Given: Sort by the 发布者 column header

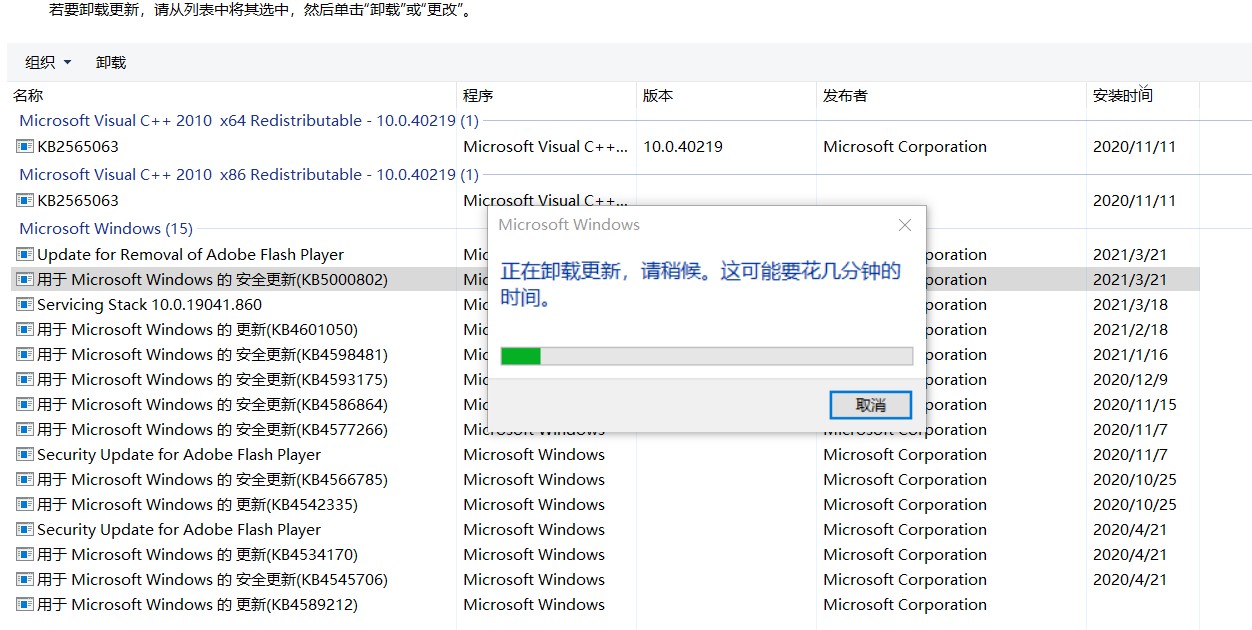Looking at the screenshot, I should coord(845,96).
